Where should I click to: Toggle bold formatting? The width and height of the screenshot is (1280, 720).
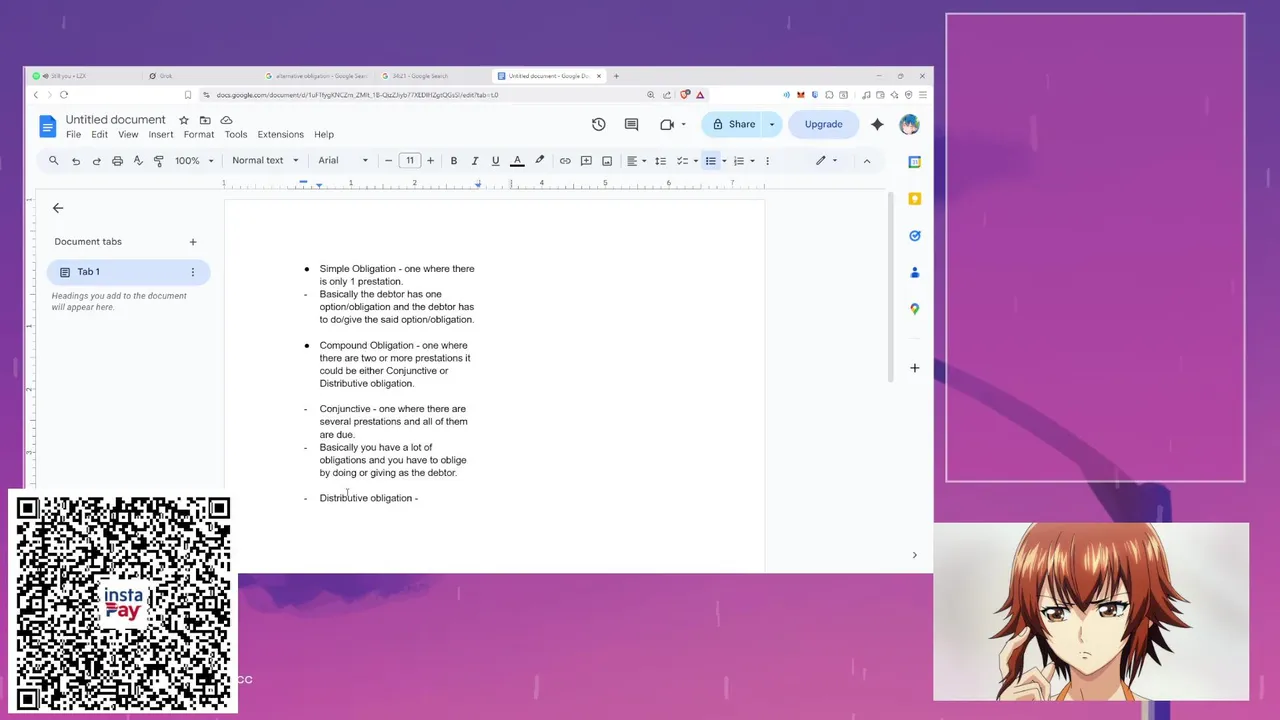pos(453,161)
